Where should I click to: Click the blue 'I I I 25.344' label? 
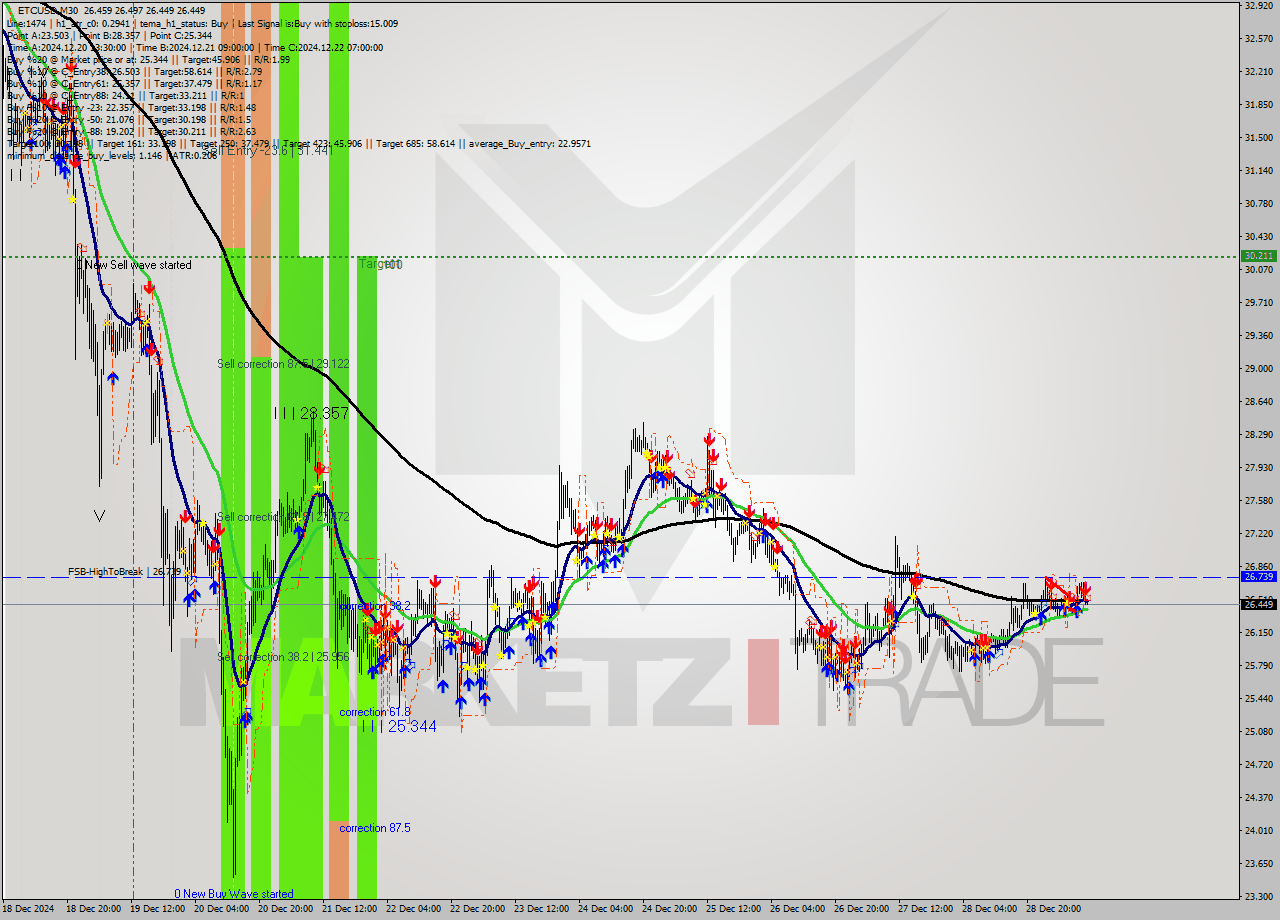(399, 726)
